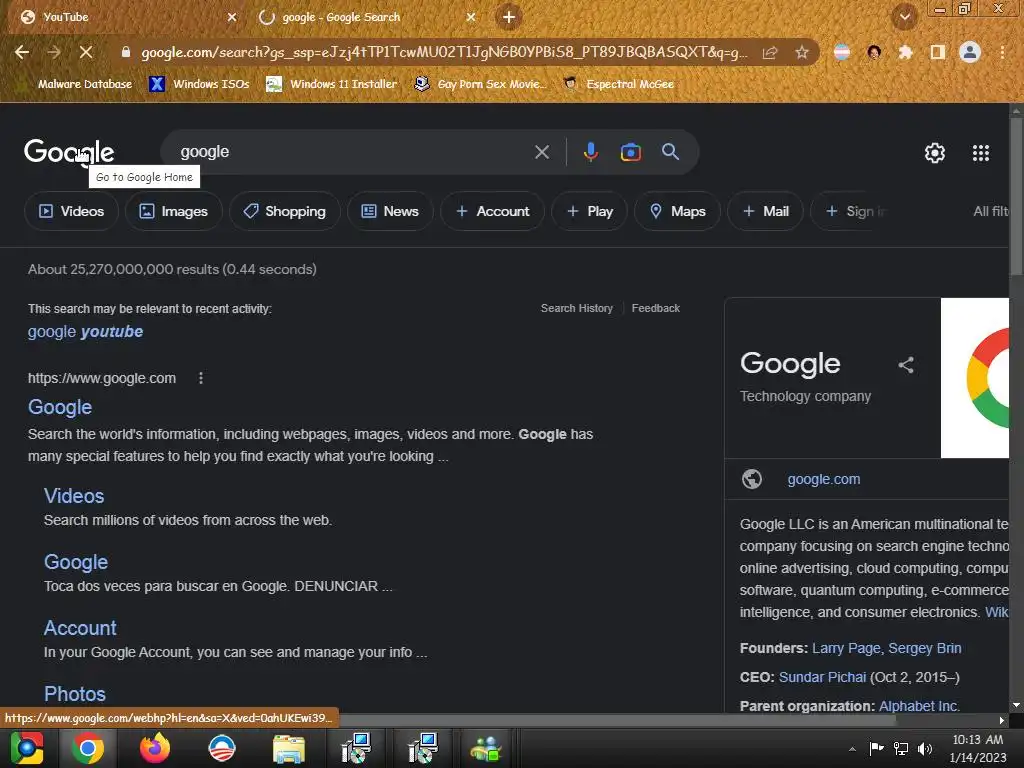Share the Google knowledge panel
This screenshot has height=768, width=1024.
pyautogui.click(x=906, y=365)
